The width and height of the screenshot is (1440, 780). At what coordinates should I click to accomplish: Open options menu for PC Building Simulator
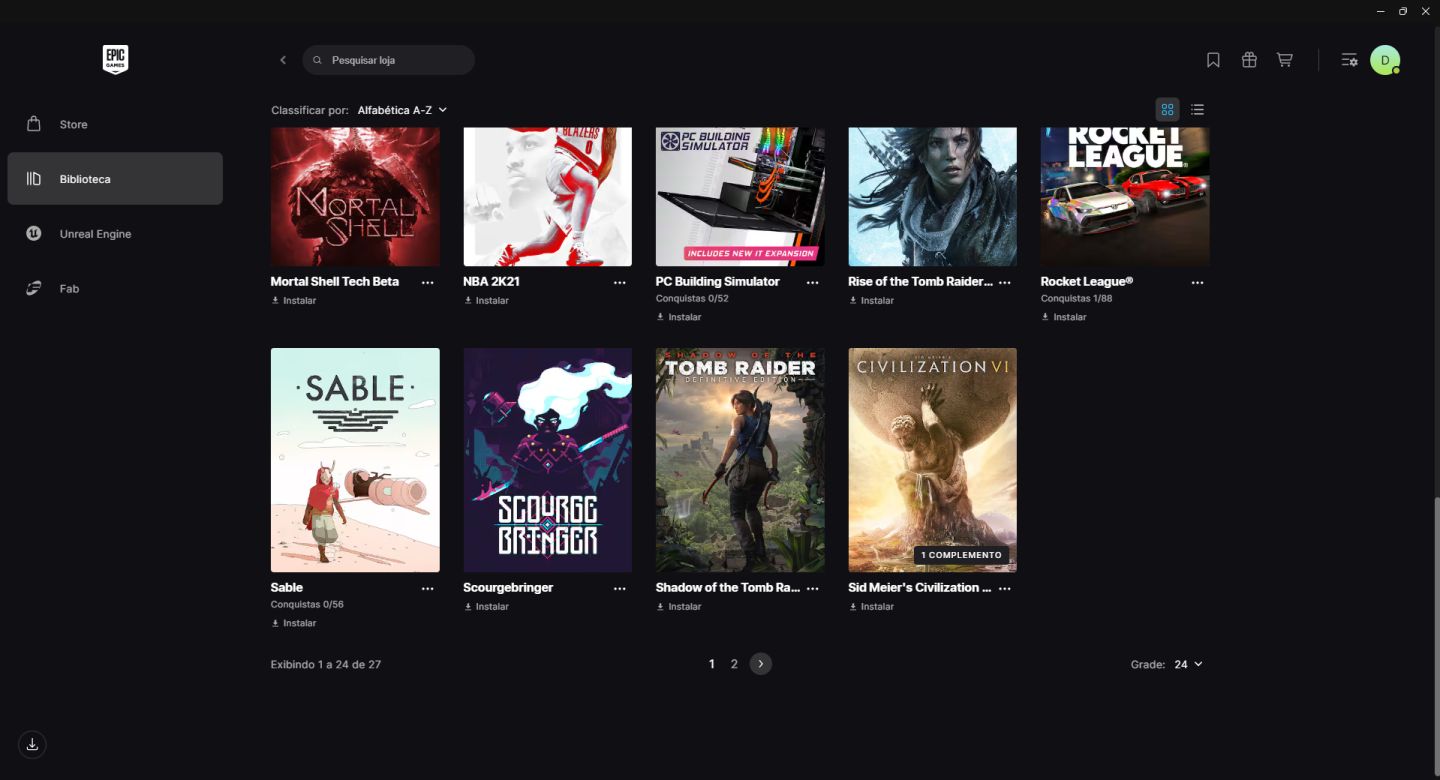pos(813,283)
